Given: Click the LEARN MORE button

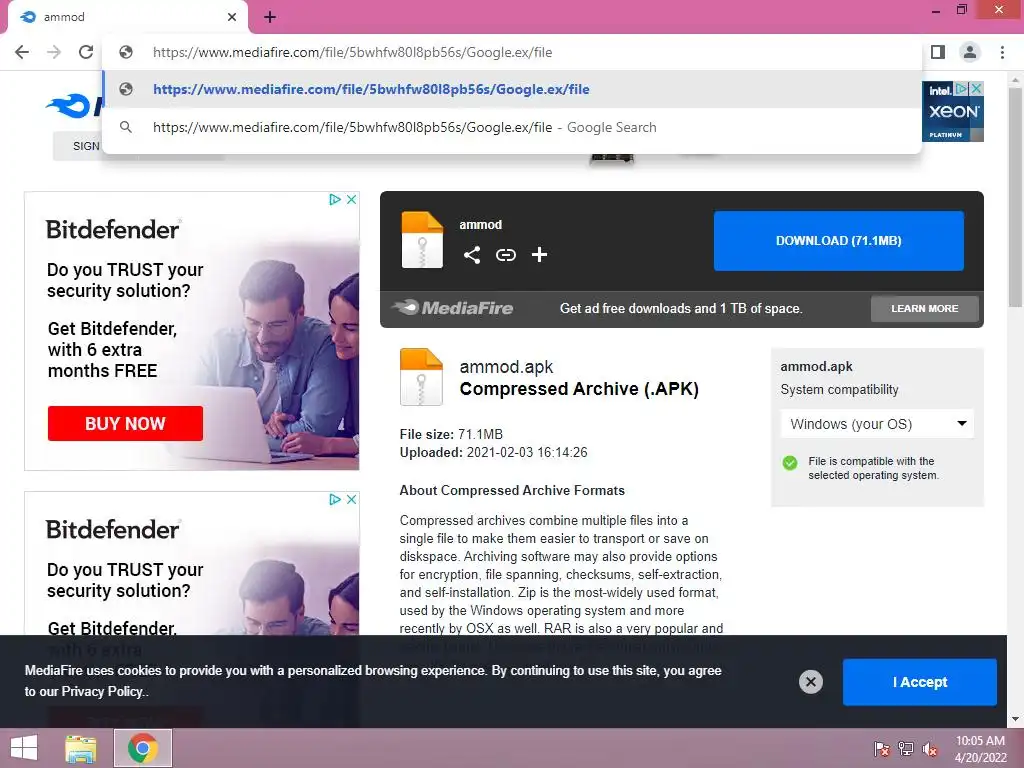Looking at the screenshot, I should [925, 308].
